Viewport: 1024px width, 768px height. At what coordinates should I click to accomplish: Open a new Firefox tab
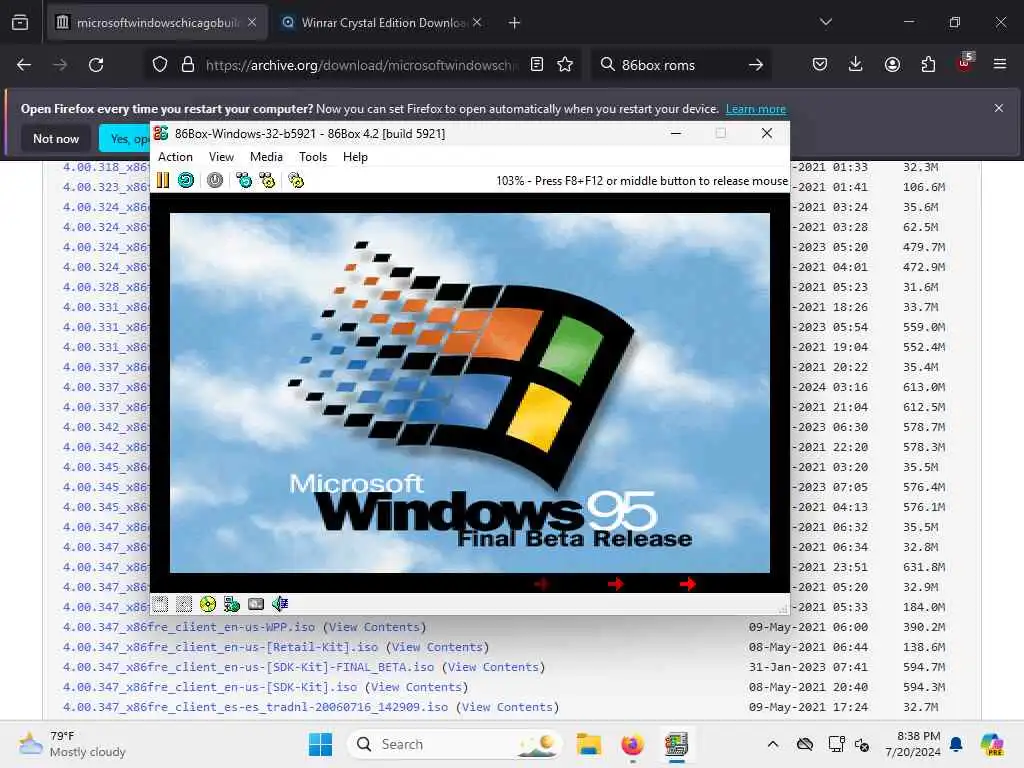point(515,23)
